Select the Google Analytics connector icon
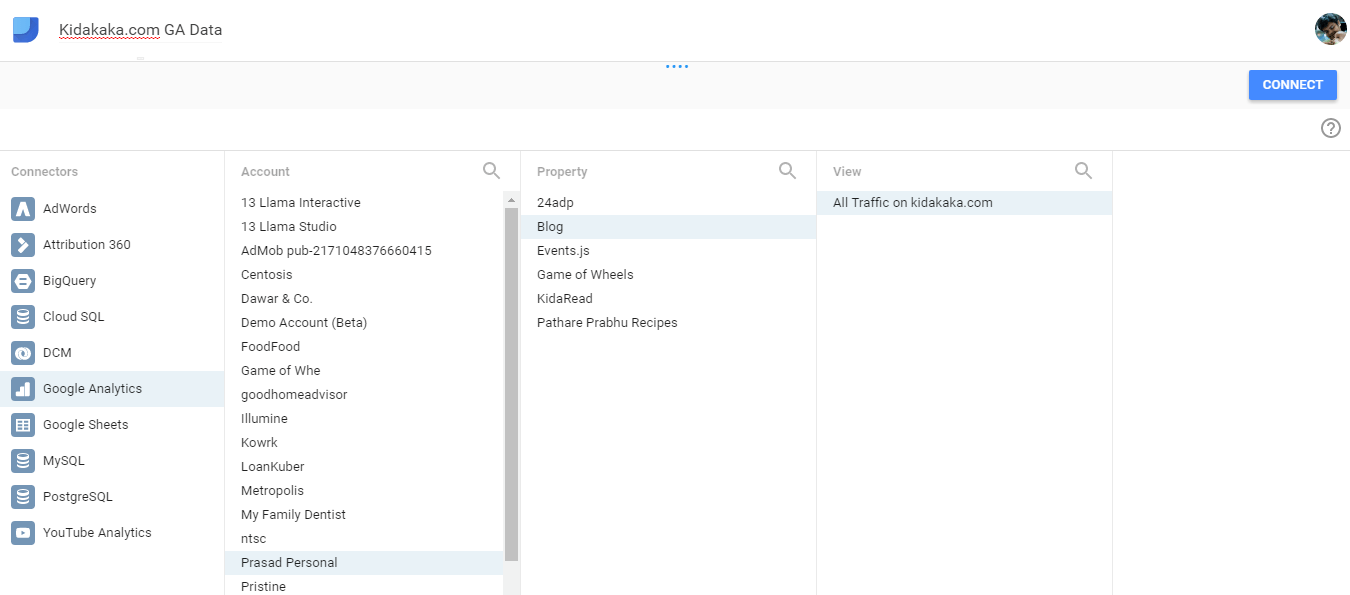The image size is (1350, 595). (x=23, y=389)
